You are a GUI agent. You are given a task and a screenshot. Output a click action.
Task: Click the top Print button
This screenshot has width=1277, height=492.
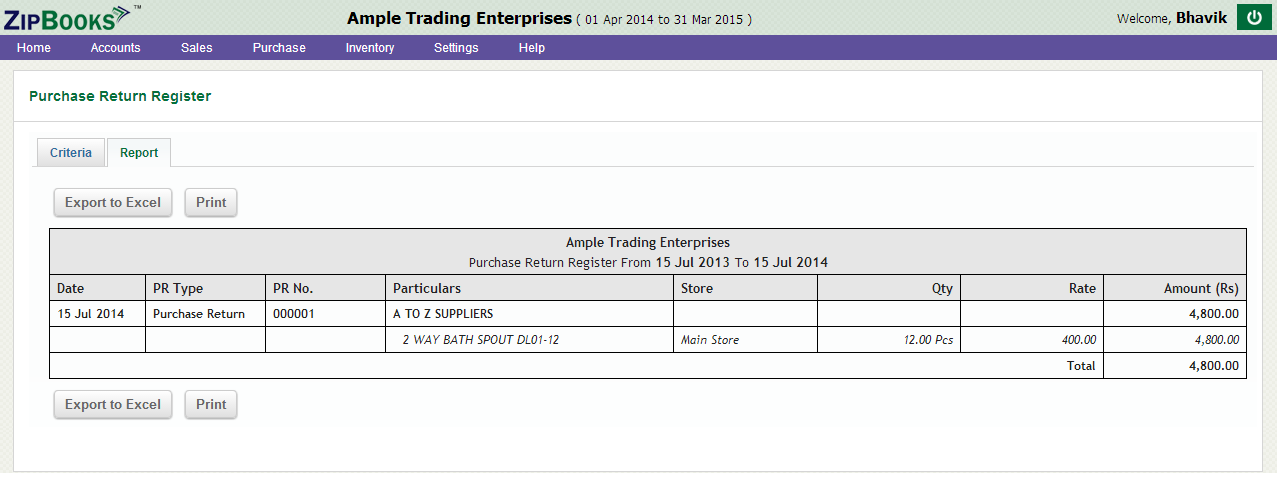(x=211, y=202)
